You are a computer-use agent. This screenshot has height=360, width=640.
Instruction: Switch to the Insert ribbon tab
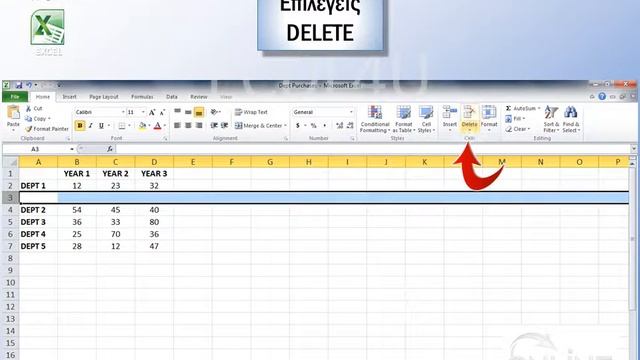click(x=69, y=97)
